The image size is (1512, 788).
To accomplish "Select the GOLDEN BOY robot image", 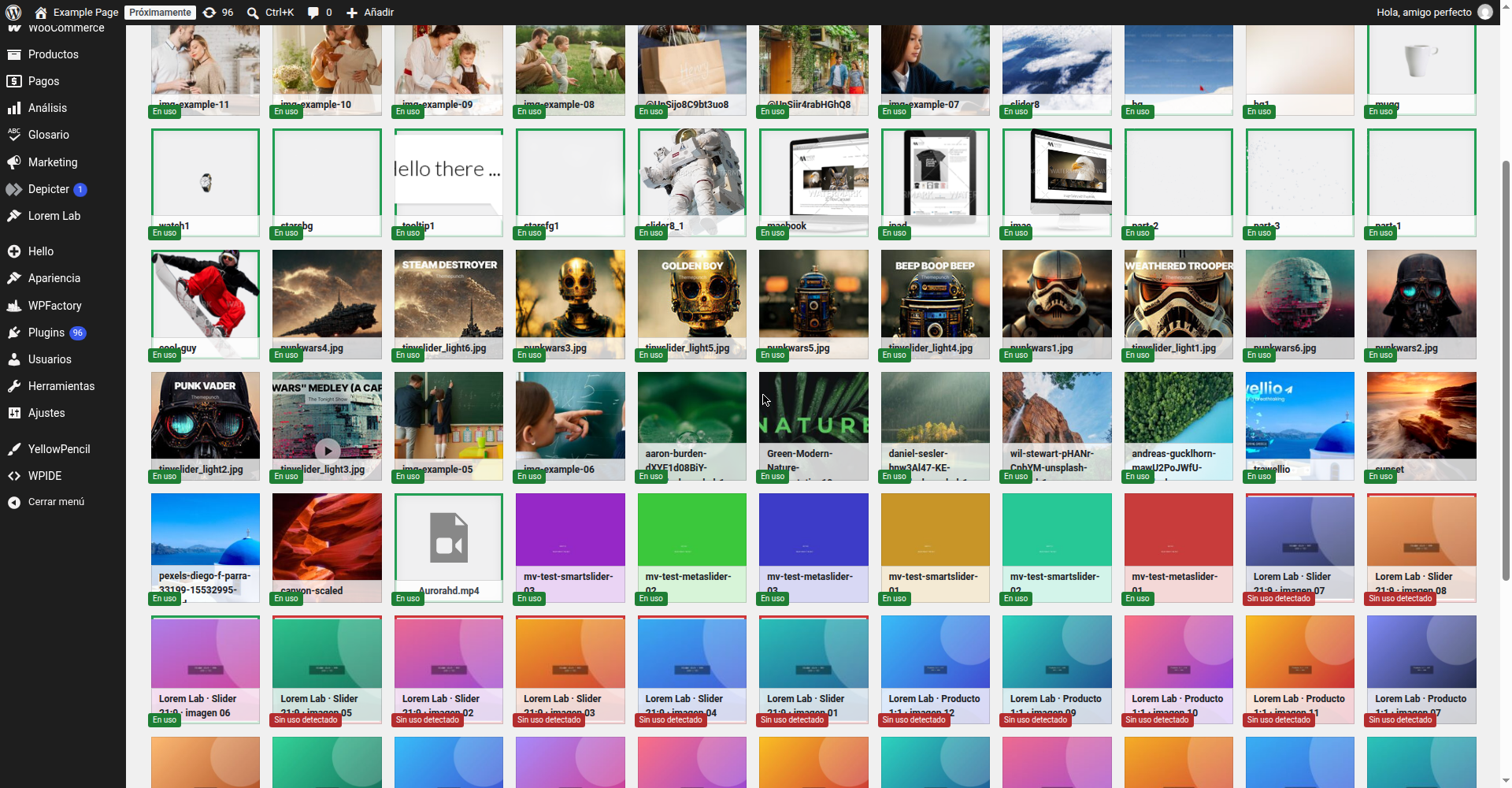I will click(692, 305).
